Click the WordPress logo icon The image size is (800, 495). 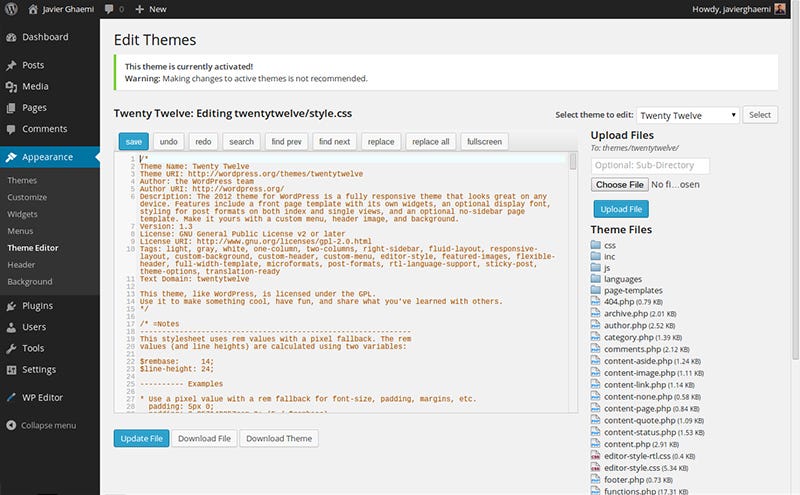pyautogui.click(x=11, y=9)
